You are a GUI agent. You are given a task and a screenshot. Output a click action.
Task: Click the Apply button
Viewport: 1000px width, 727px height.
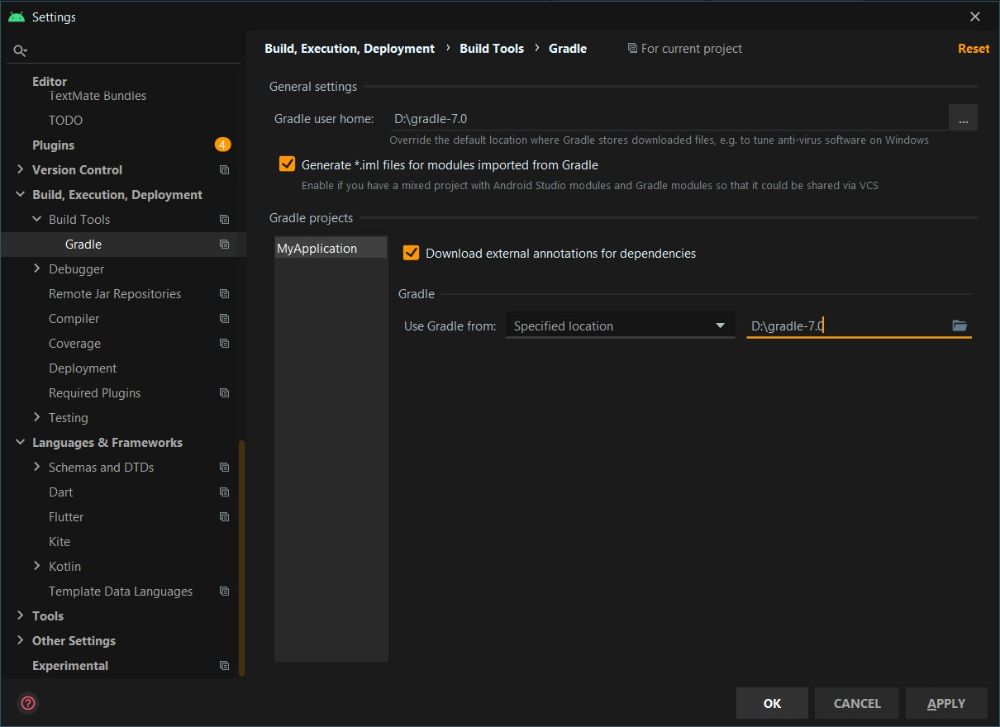tap(945, 703)
